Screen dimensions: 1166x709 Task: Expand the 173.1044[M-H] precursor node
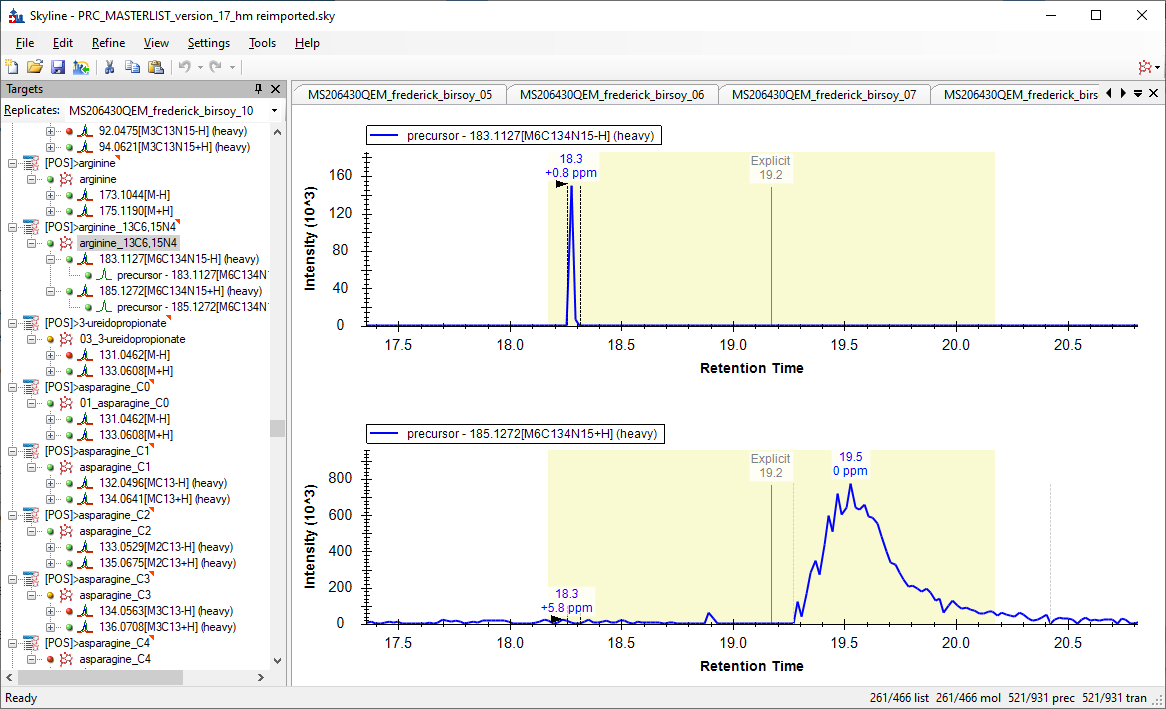(x=51, y=195)
